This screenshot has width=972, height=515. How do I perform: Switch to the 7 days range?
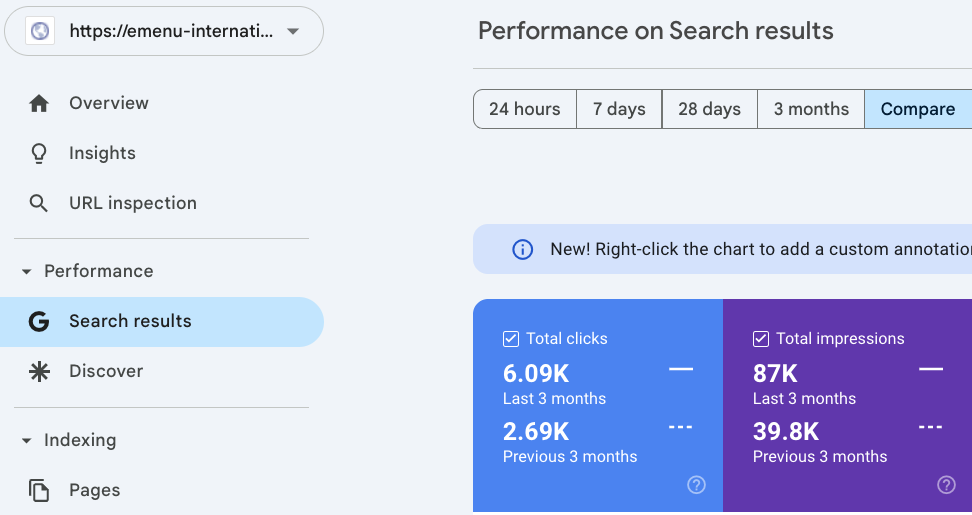619,110
